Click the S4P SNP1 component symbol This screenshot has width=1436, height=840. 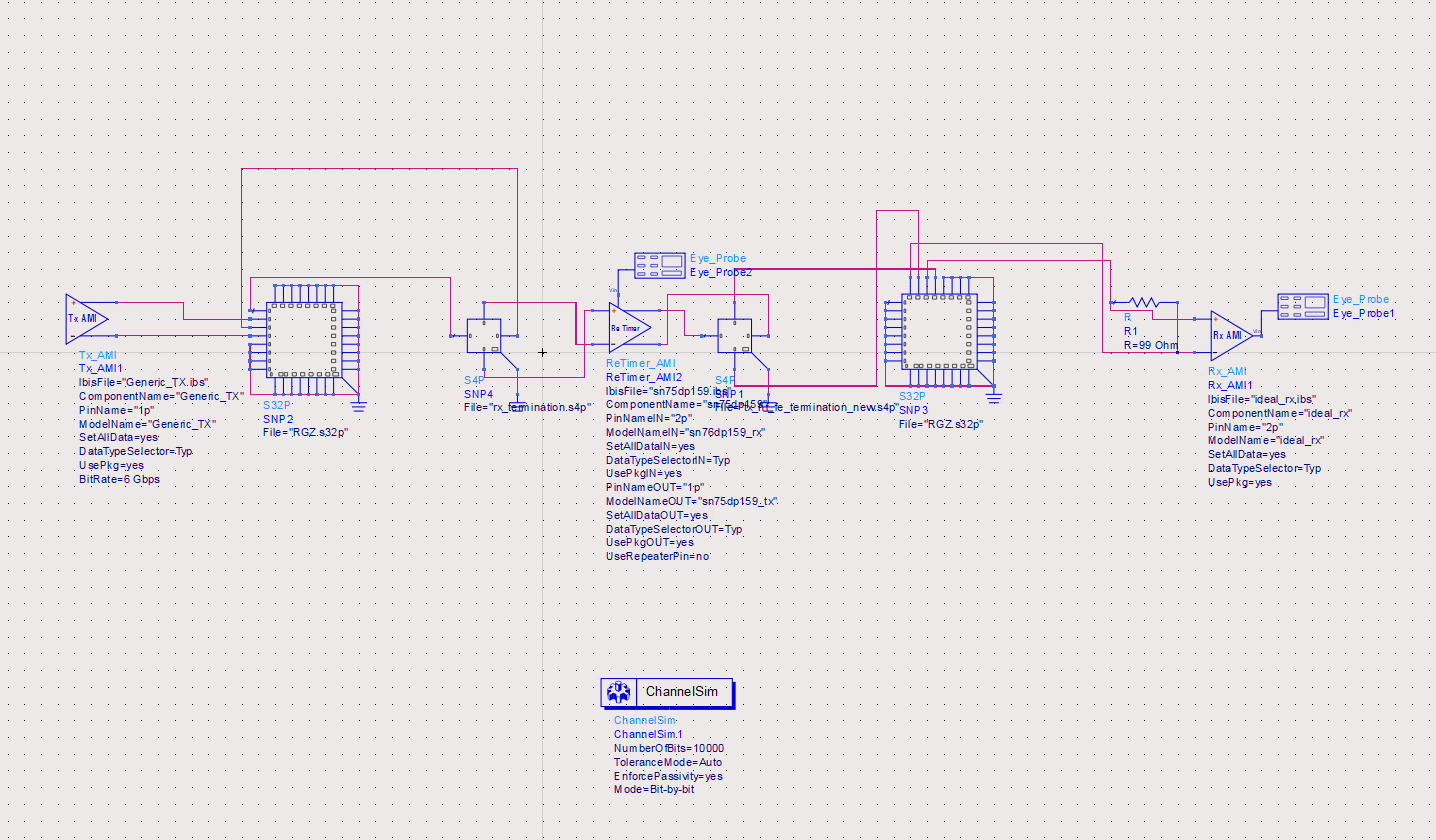click(x=737, y=336)
